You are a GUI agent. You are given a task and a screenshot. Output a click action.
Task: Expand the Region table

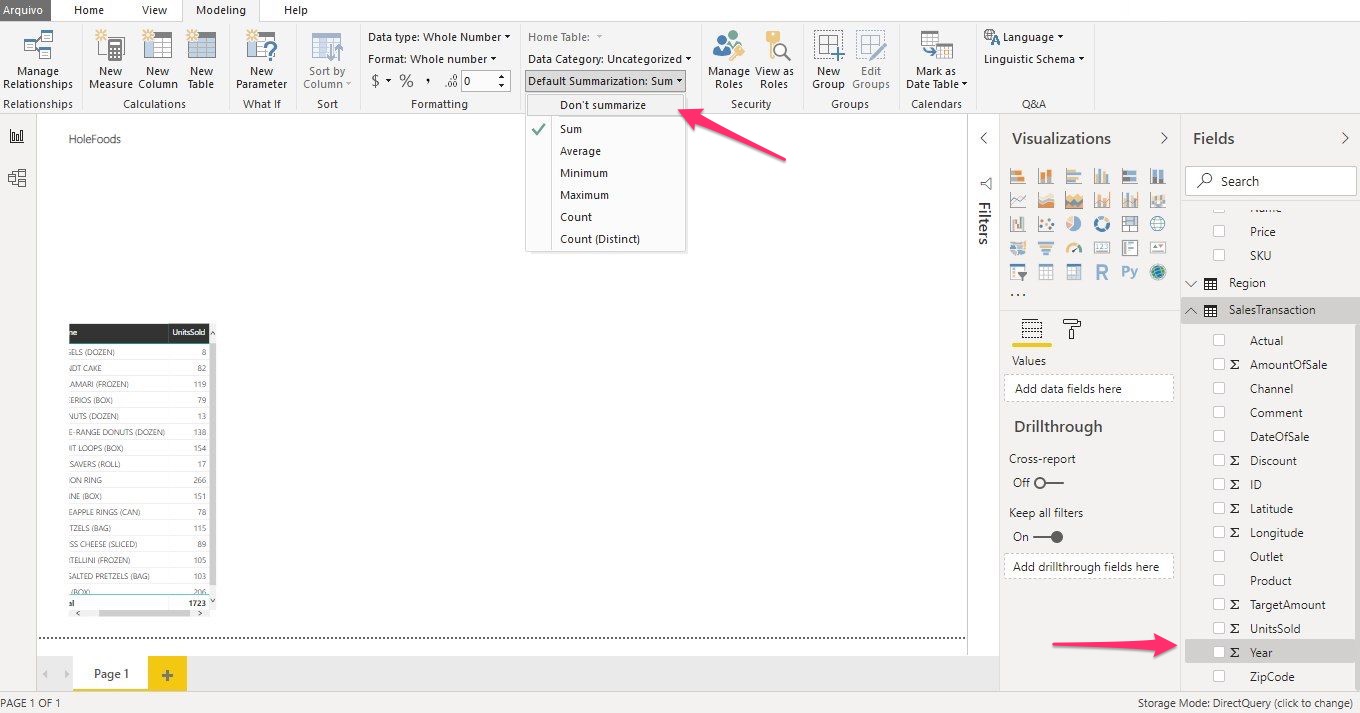(x=1191, y=283)
